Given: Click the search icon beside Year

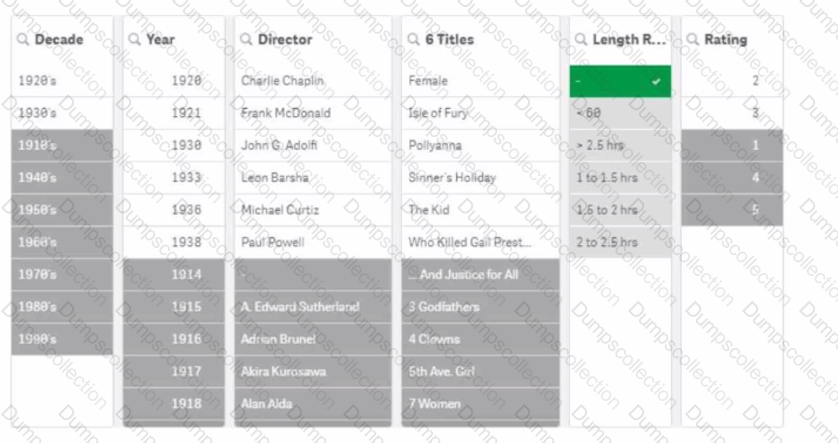Looking at the screenshot, I should pos(134,40).
